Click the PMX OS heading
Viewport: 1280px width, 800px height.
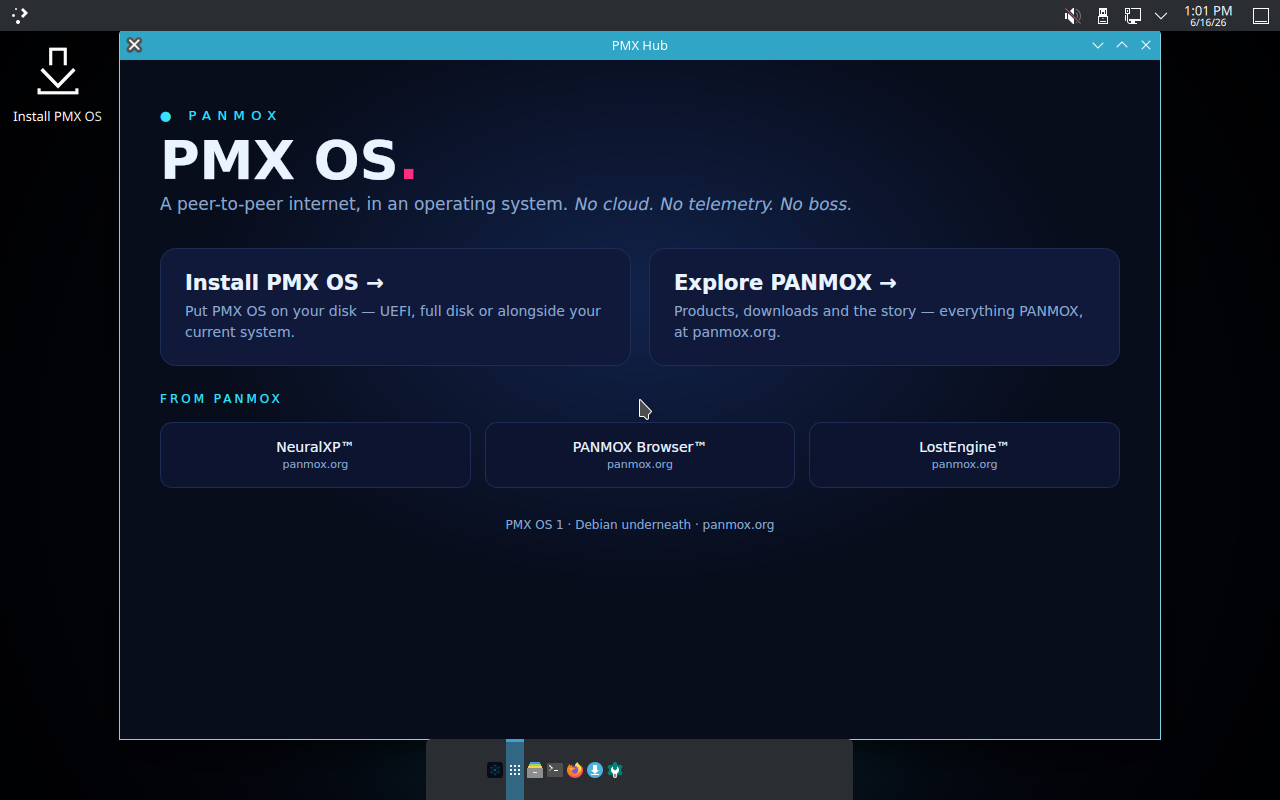(x=288, y=160)
